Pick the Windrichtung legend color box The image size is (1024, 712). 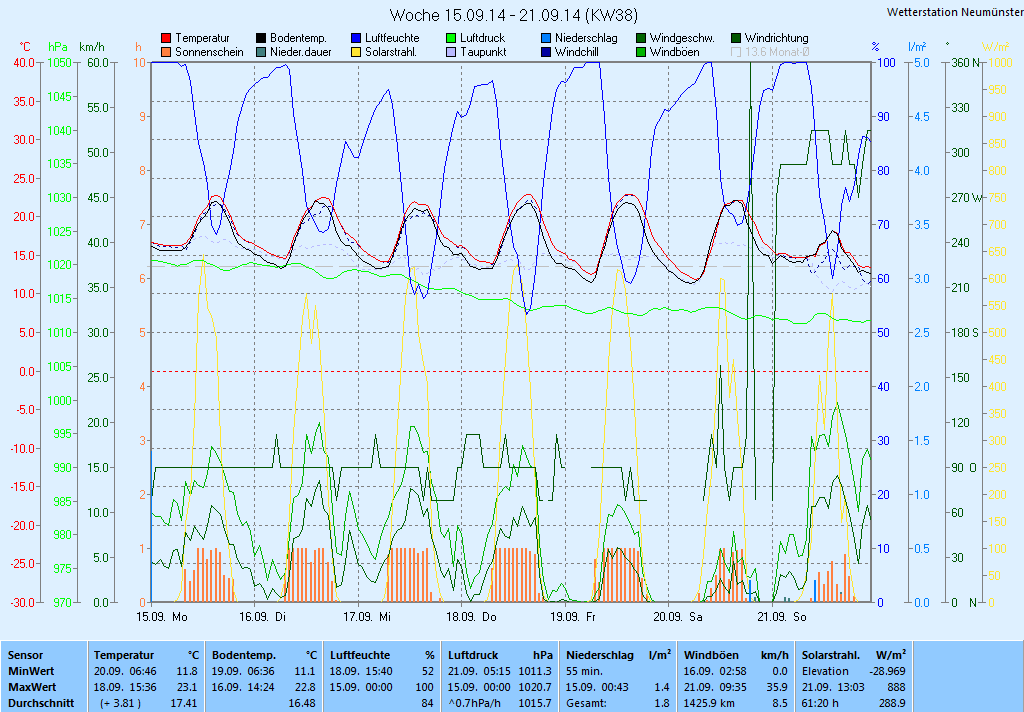click(736, 38)
